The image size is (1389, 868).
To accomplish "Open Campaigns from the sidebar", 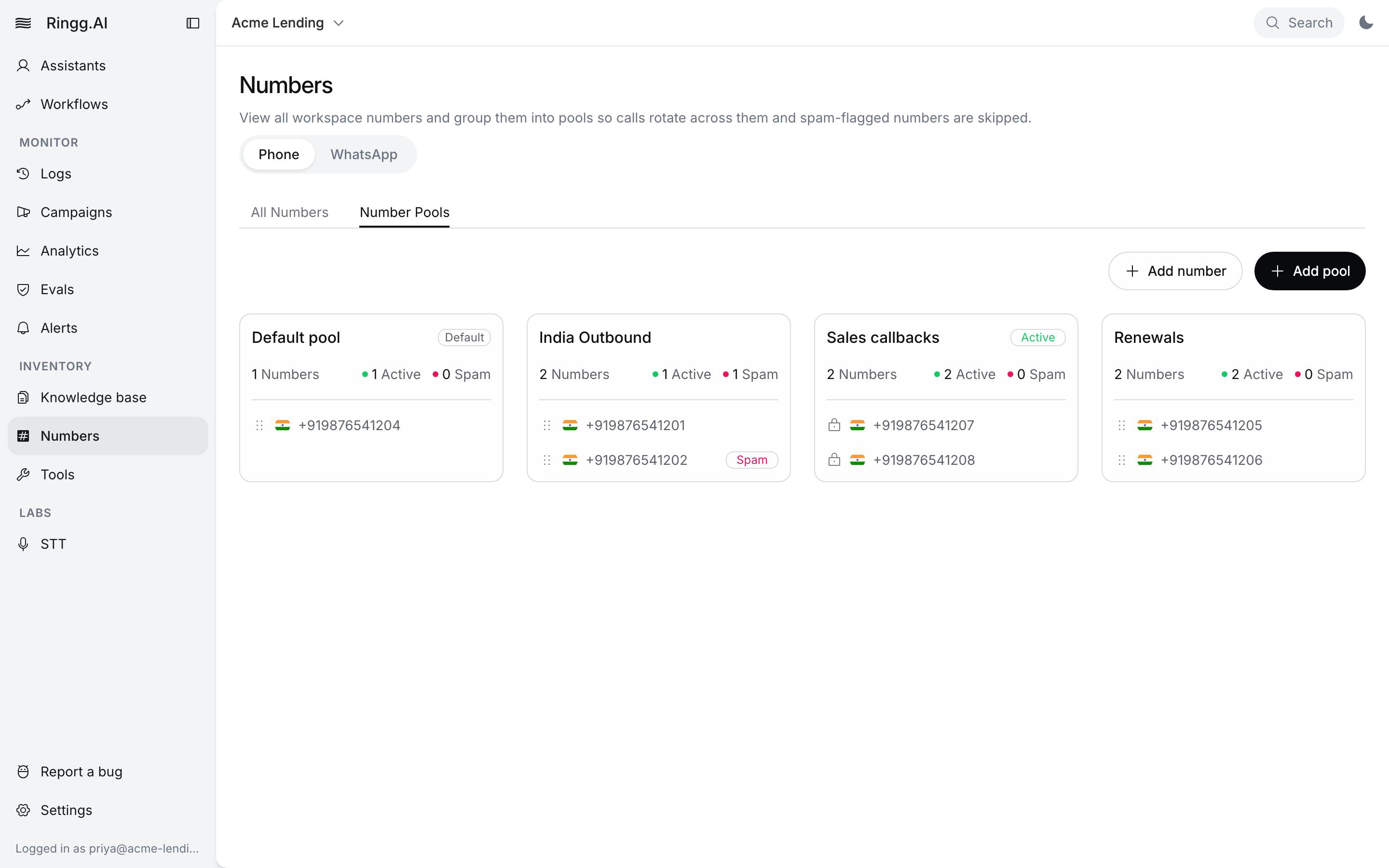I will click(108, 212).
